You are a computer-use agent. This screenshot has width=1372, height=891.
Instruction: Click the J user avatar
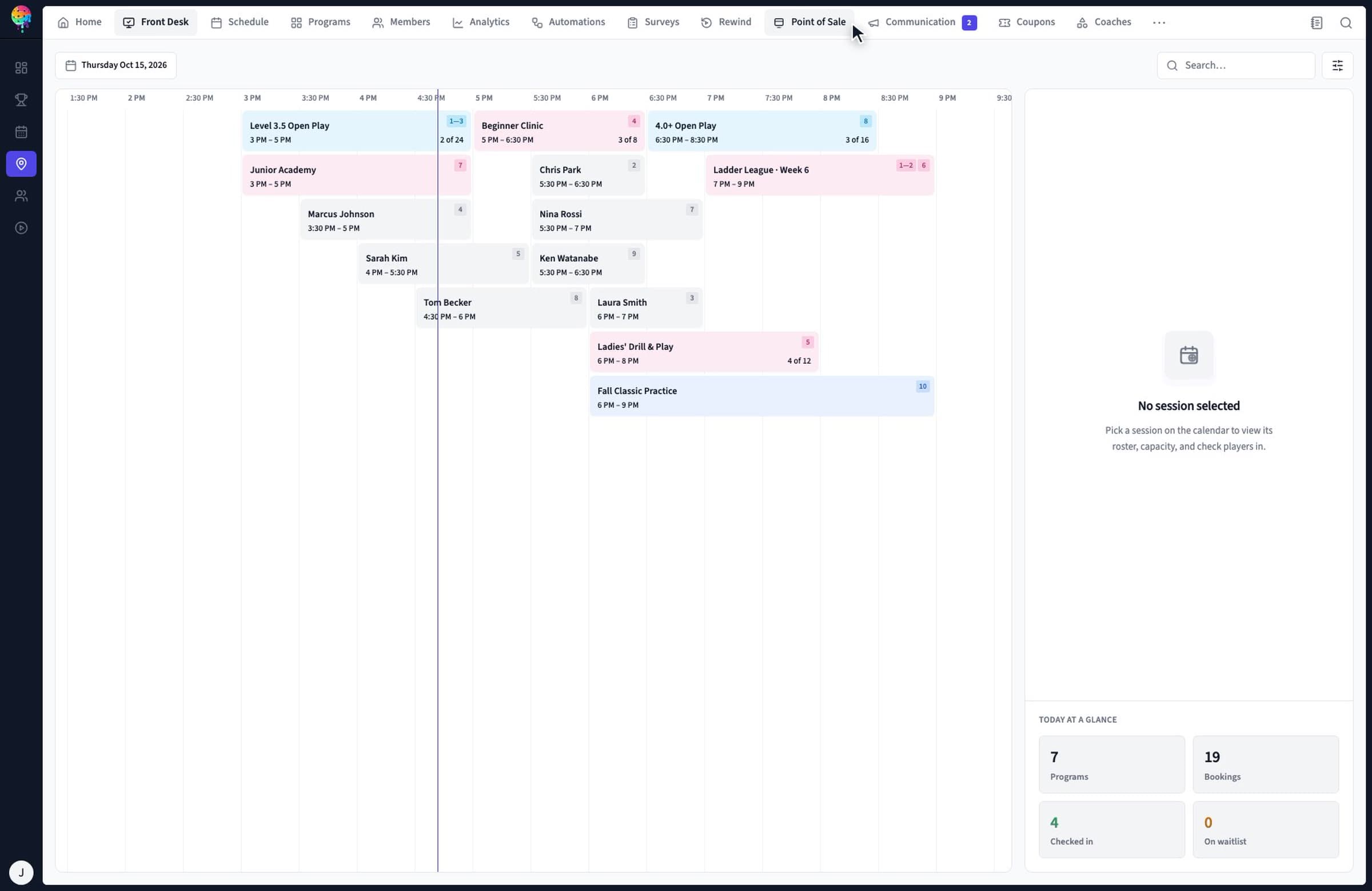21,872
